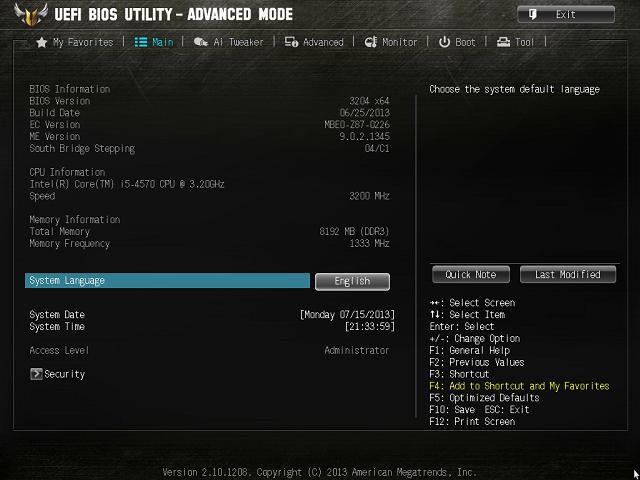Edit the System Date field
640x480 pixels.
tap(347, 315)
